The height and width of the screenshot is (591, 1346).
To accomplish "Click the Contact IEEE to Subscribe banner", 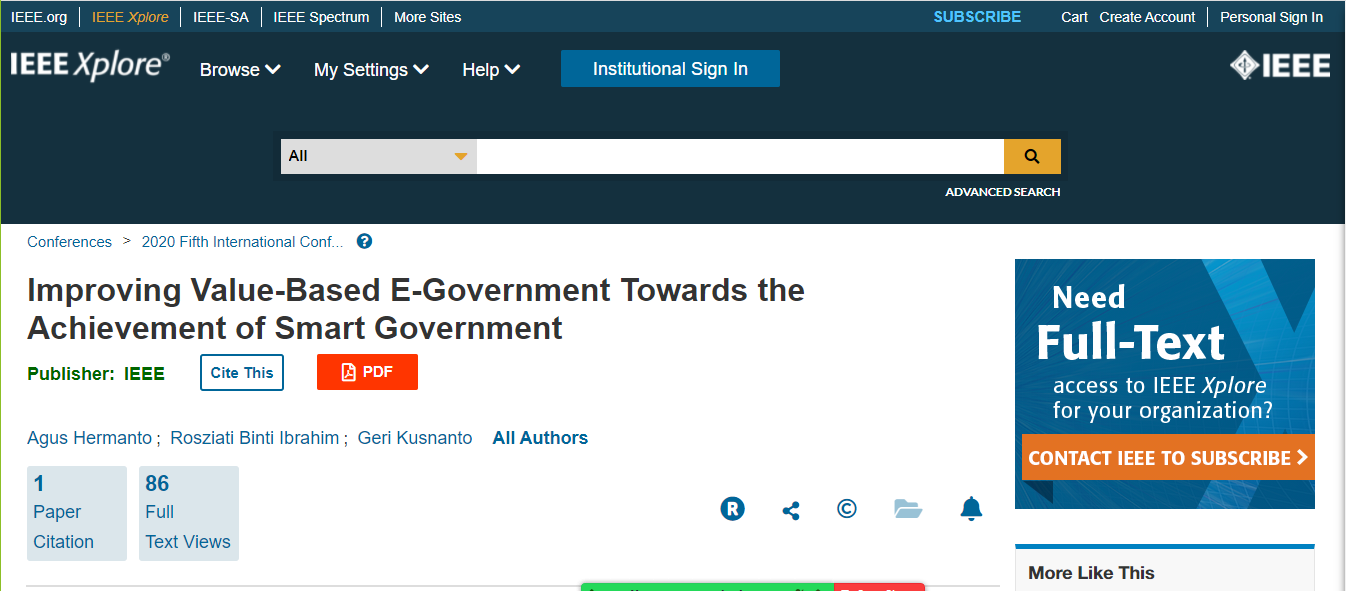I will point(1165,458).
